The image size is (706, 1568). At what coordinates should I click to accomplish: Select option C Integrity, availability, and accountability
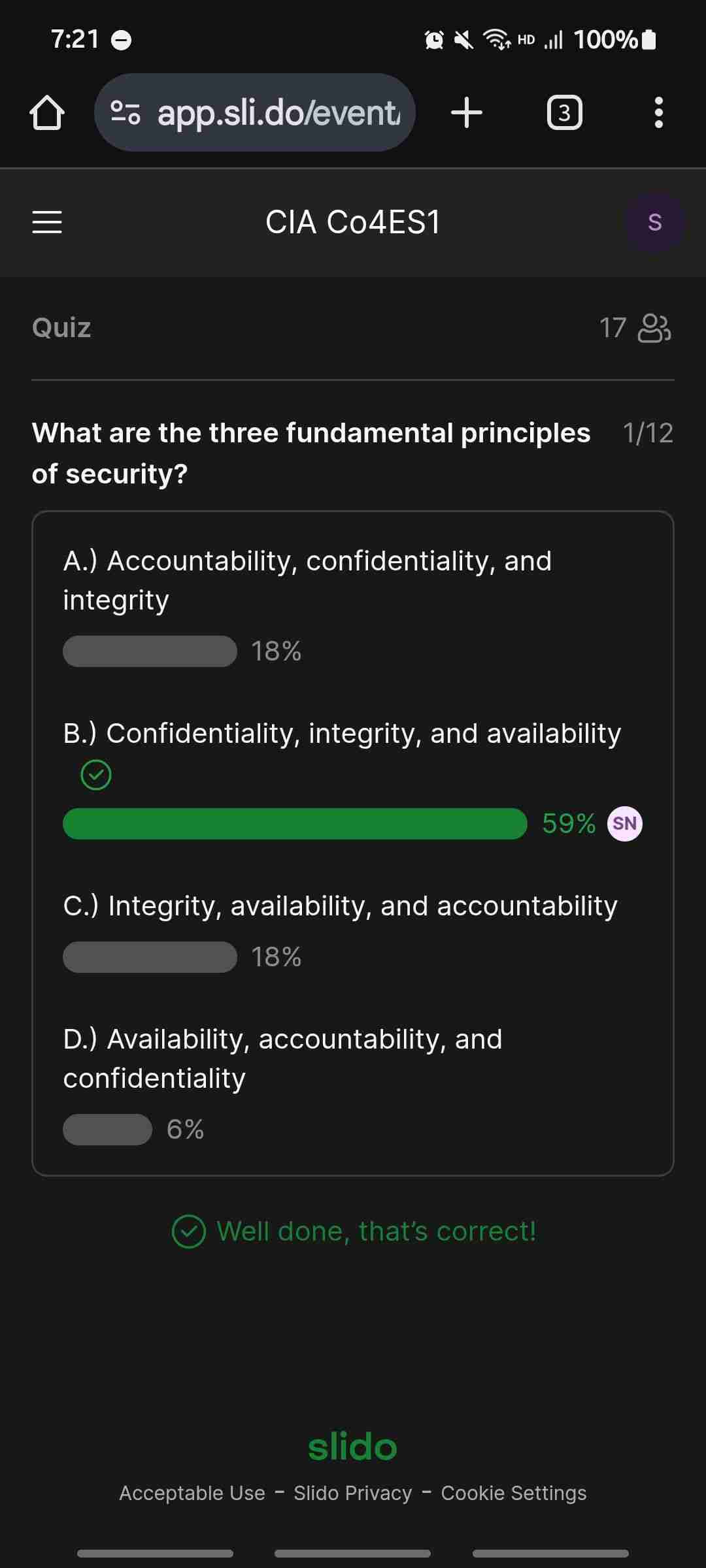[x=340, y=906]
